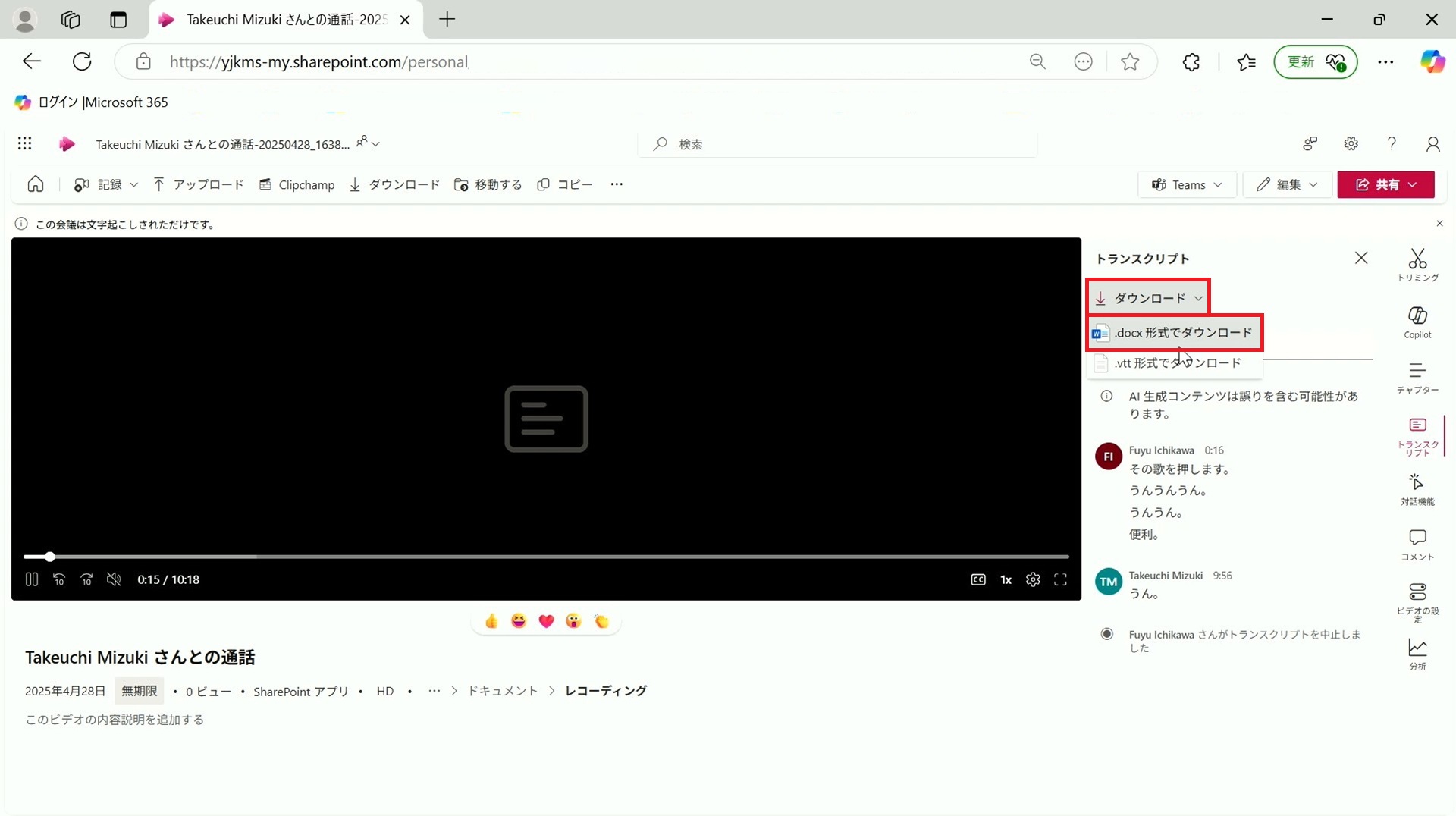Unmute the video audio

[x=114, y=579]
